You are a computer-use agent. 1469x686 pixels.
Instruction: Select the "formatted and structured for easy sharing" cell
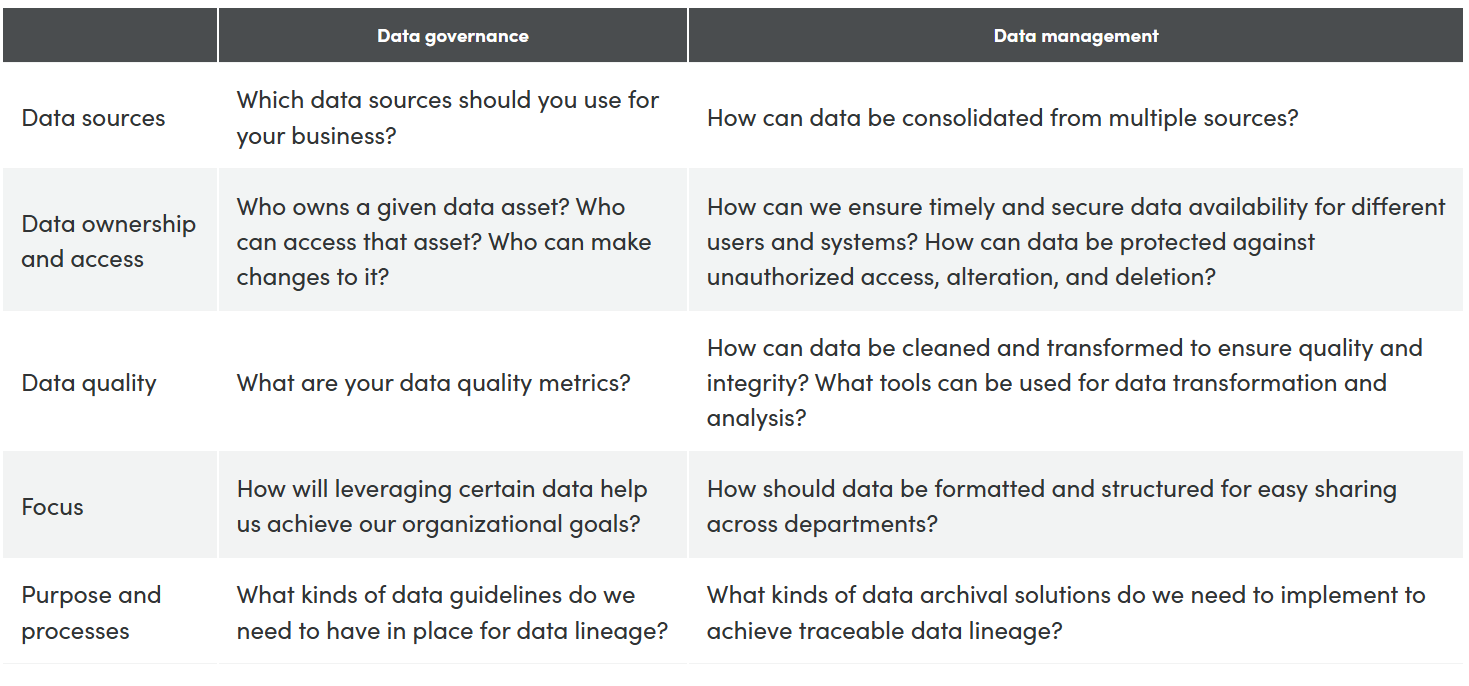pos(1051,489)
